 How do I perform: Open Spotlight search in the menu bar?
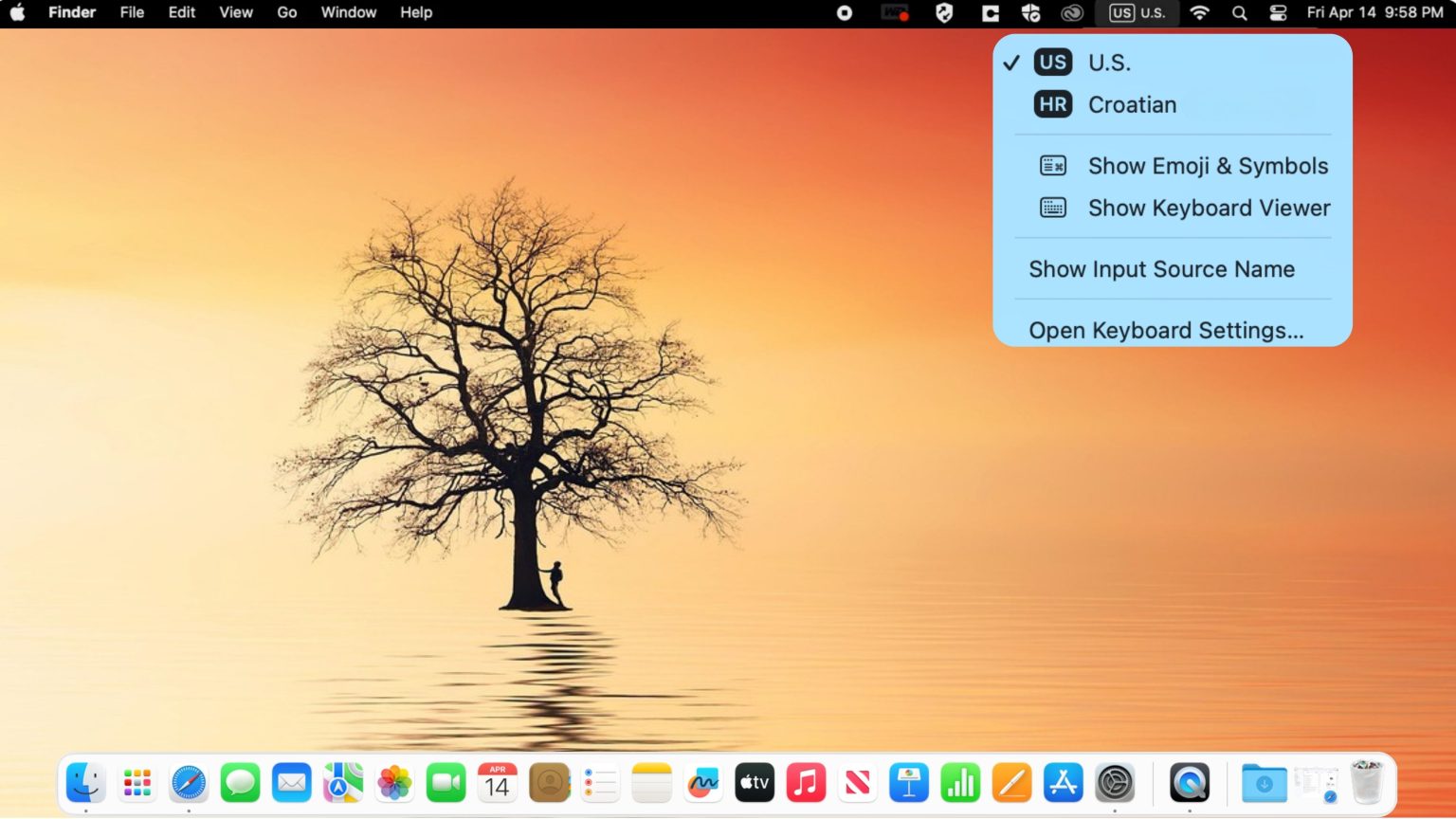[1238, 13]
